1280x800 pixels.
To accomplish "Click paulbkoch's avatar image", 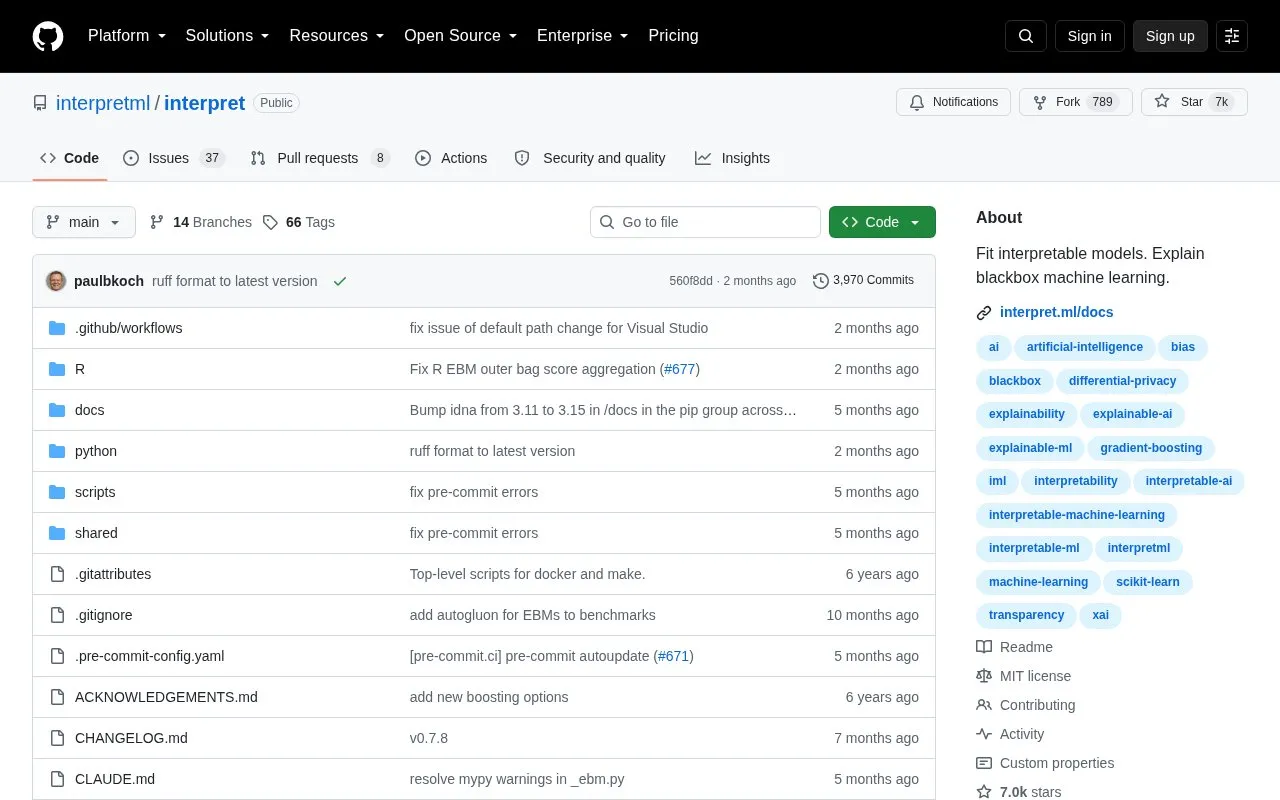I will click(56, 281).
